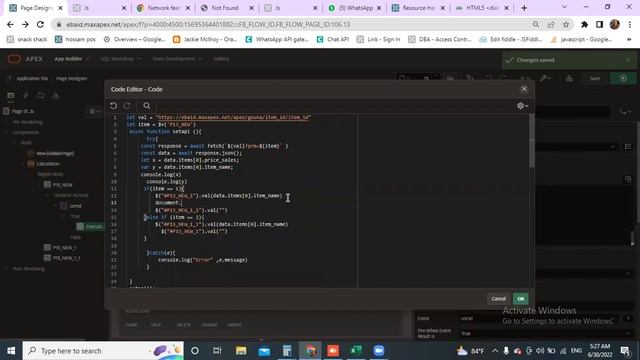Open the Shared Components icon in toolbar
The image size is (640, 360).
point(569,78)
